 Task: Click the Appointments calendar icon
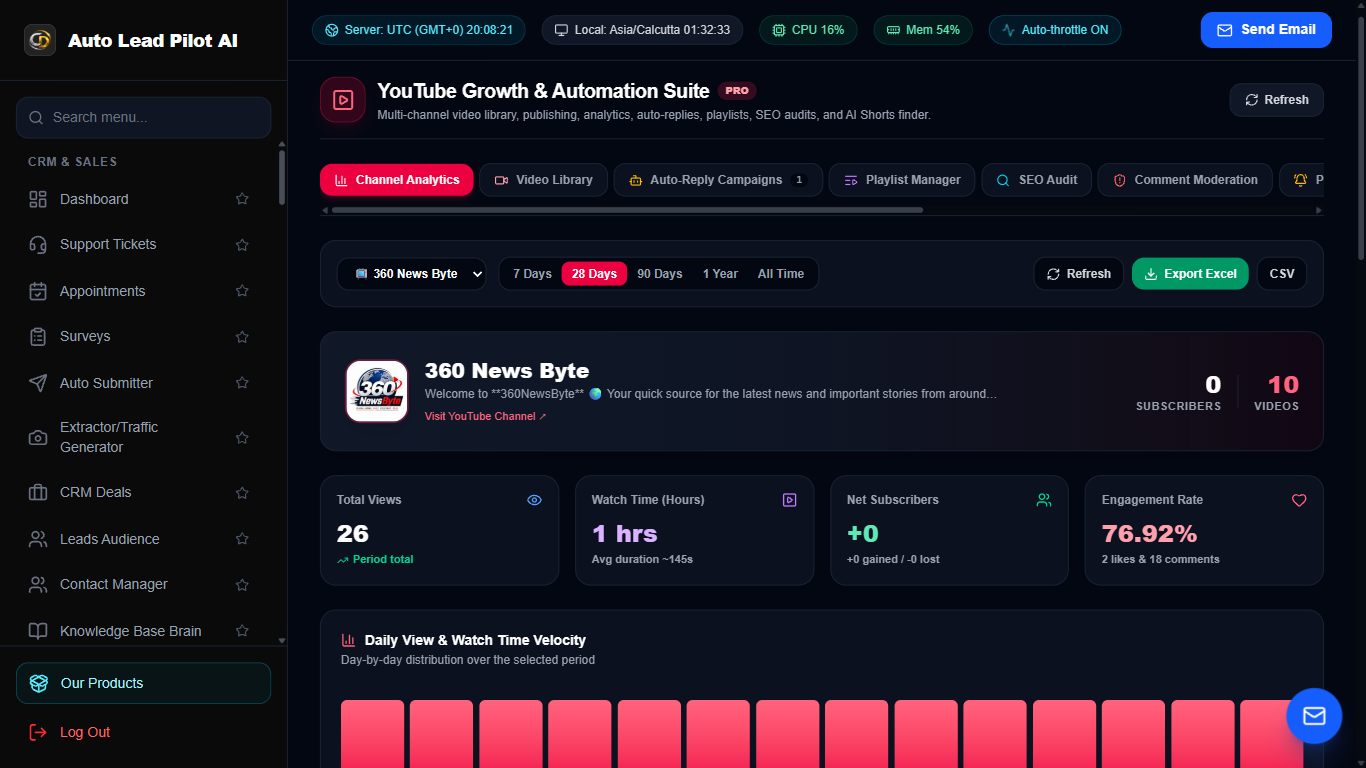(x=38, y=291)
